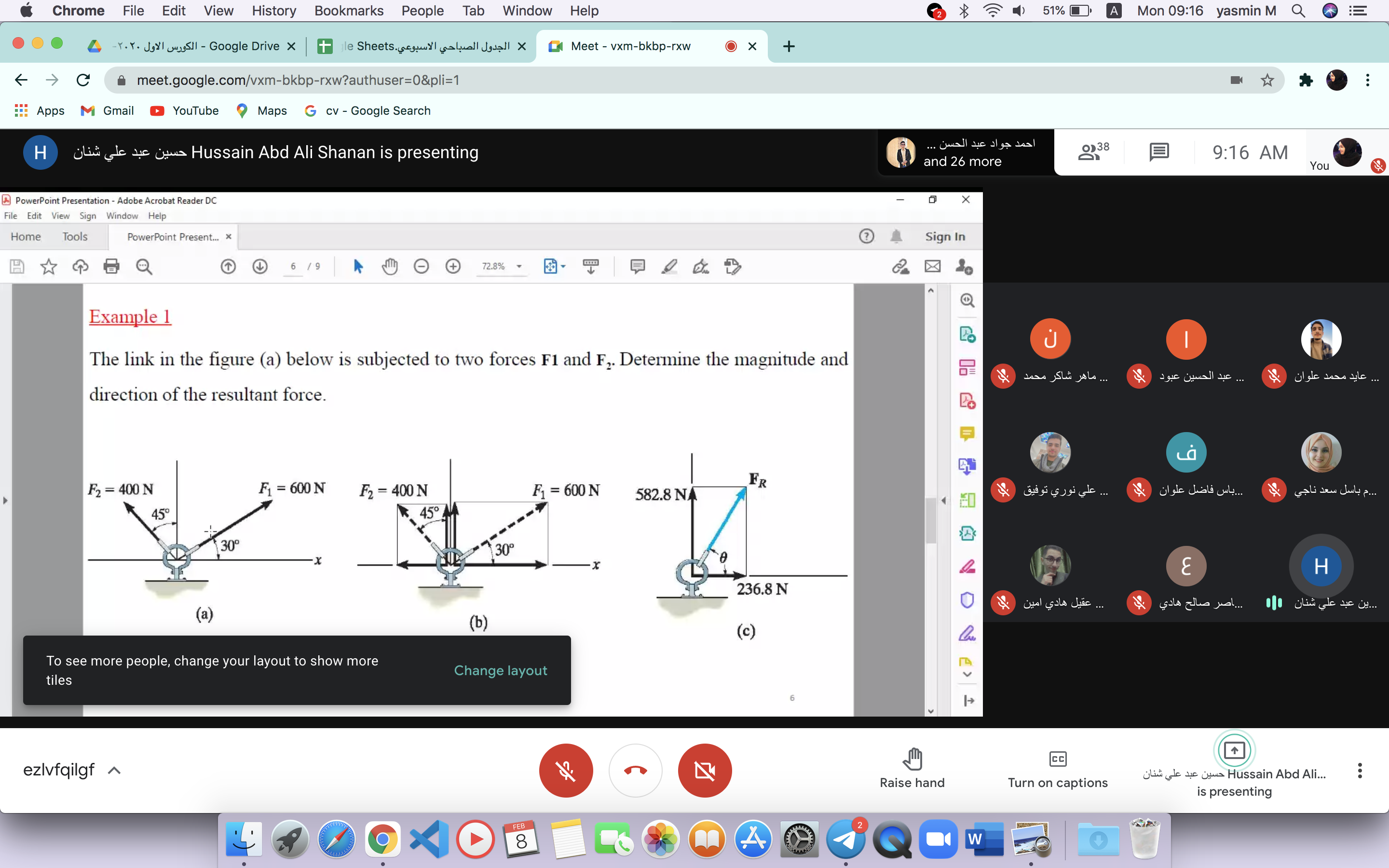Open the Gmail bookmark
1389x868 pixels.
[108, 111]
